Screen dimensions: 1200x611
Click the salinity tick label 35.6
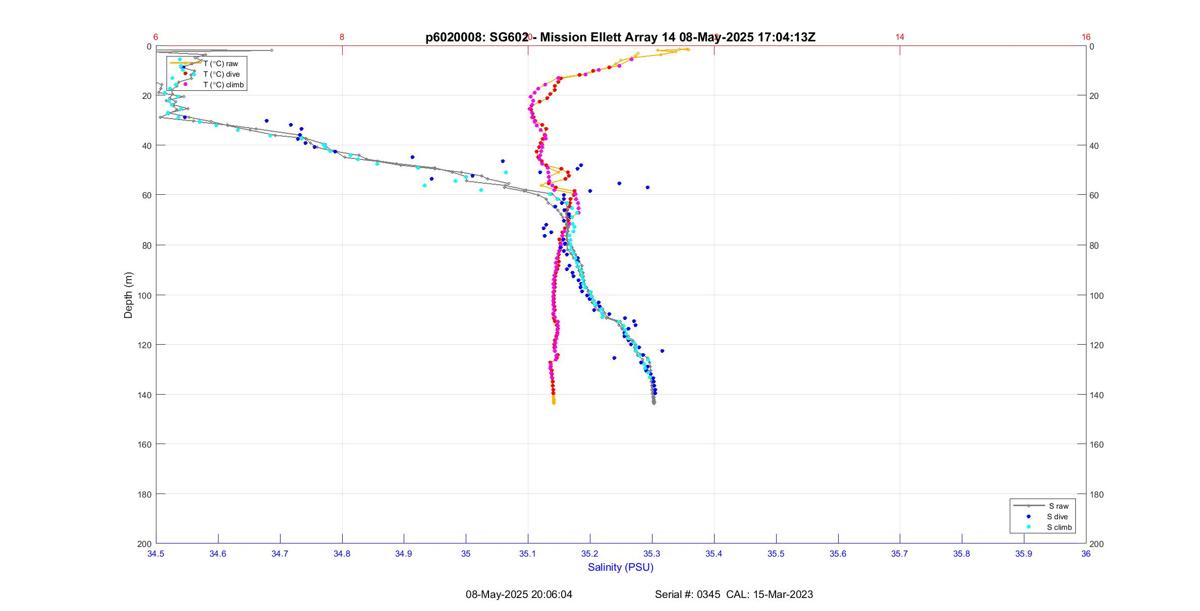(838, 553)
